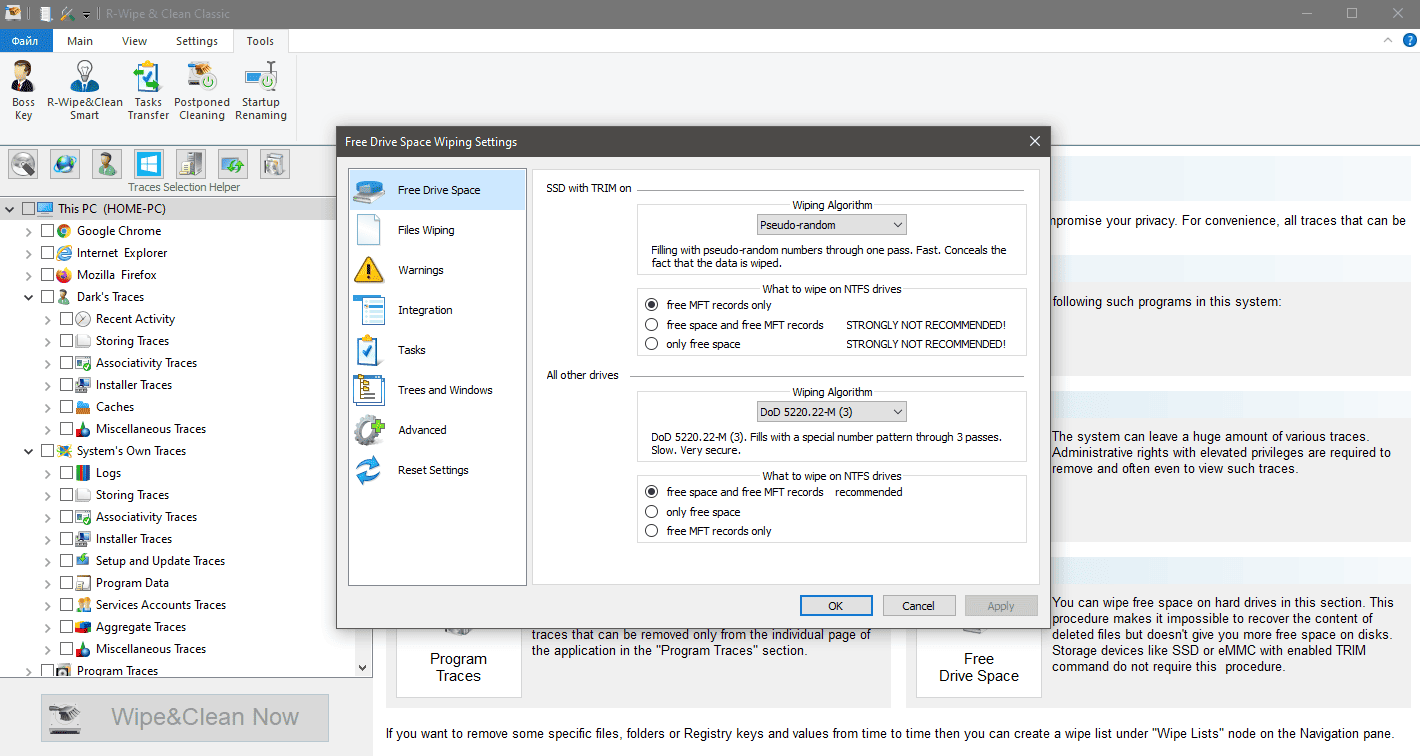1420x756 pixels.
Task: Select SSD 'only free space' radio
Action: (652, 344)
